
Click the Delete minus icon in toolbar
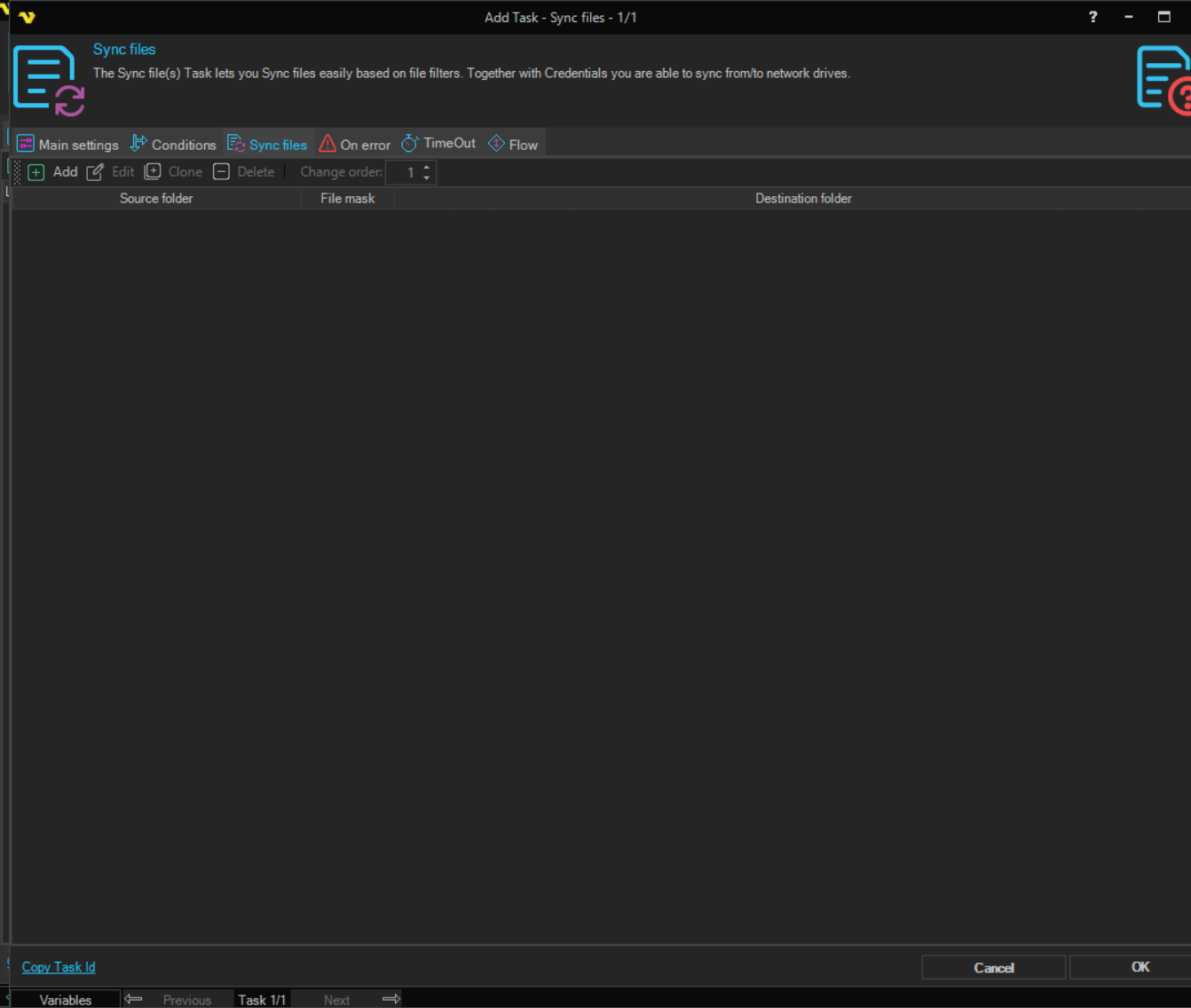pyautogui.click(x=222, y=172)
